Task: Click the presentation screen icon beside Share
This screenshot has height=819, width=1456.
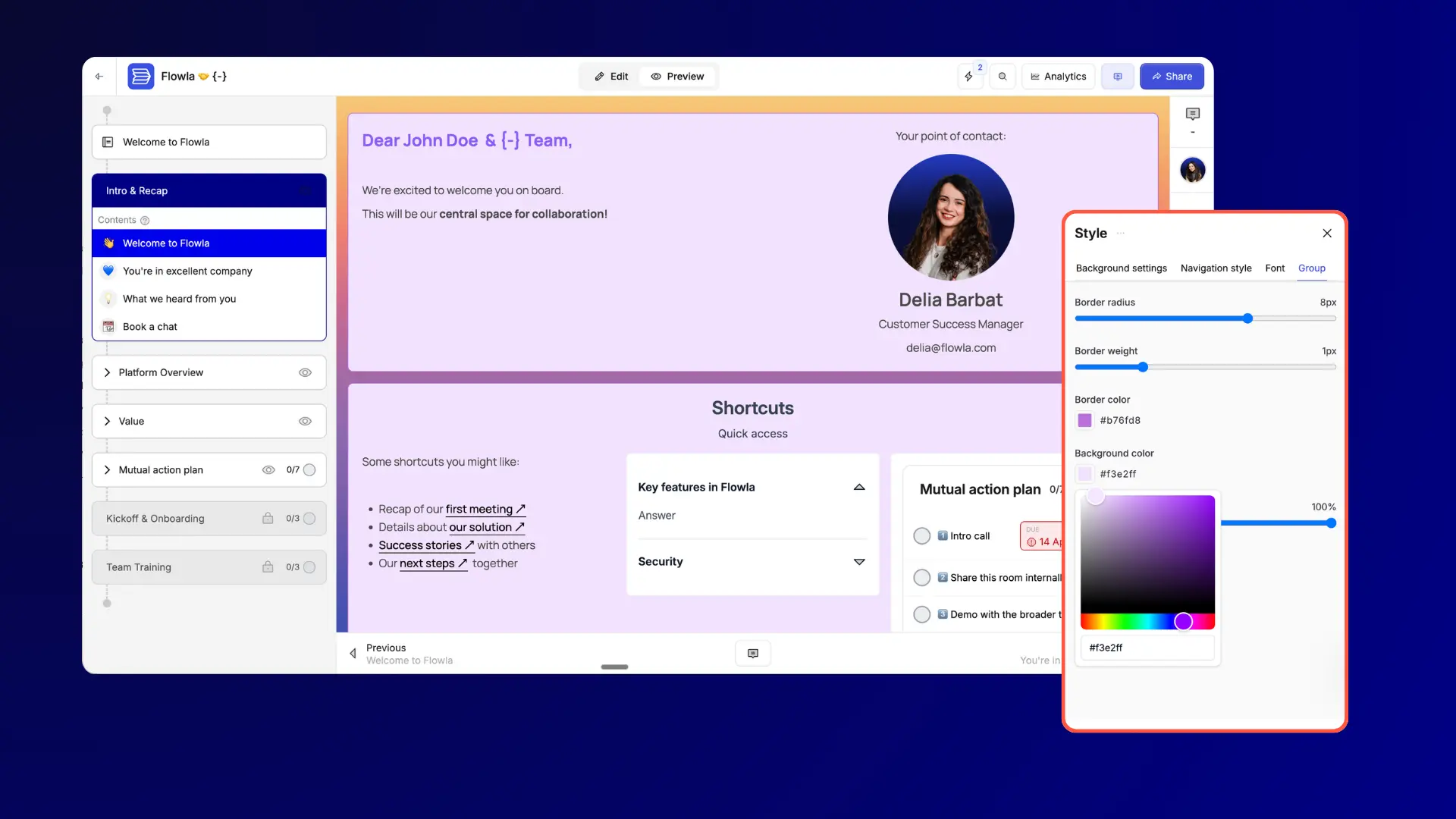Action: (x=1117, y=76)
